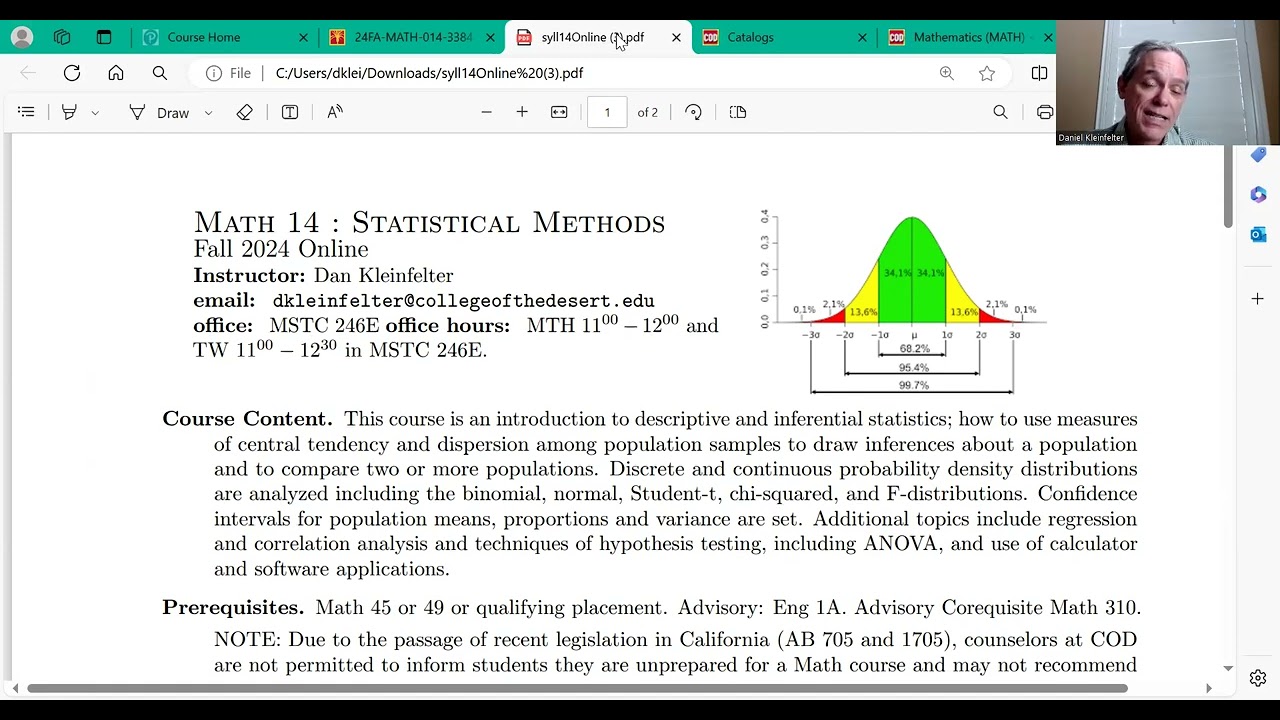The width and height of the screenshot is (1280, 720).
Task: Switch to the 24FA-MATH-014 tab
Action: (413, 37)
